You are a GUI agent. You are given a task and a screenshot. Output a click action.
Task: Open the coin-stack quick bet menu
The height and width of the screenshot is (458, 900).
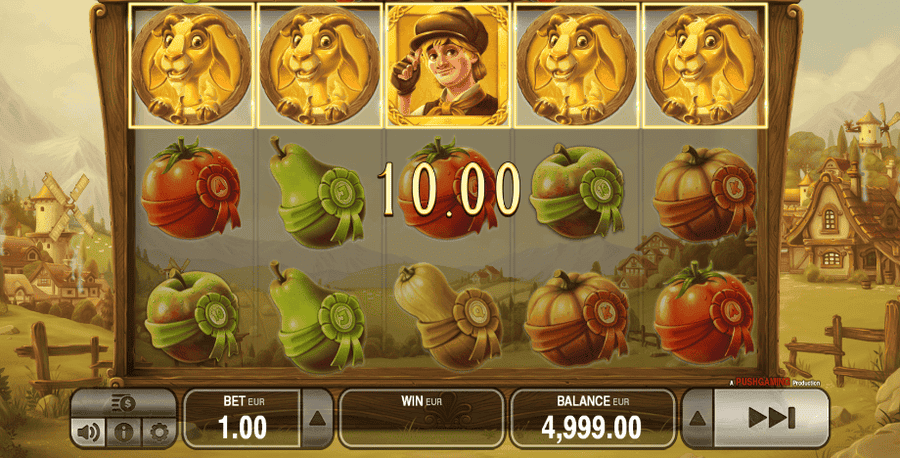(123, 404)
